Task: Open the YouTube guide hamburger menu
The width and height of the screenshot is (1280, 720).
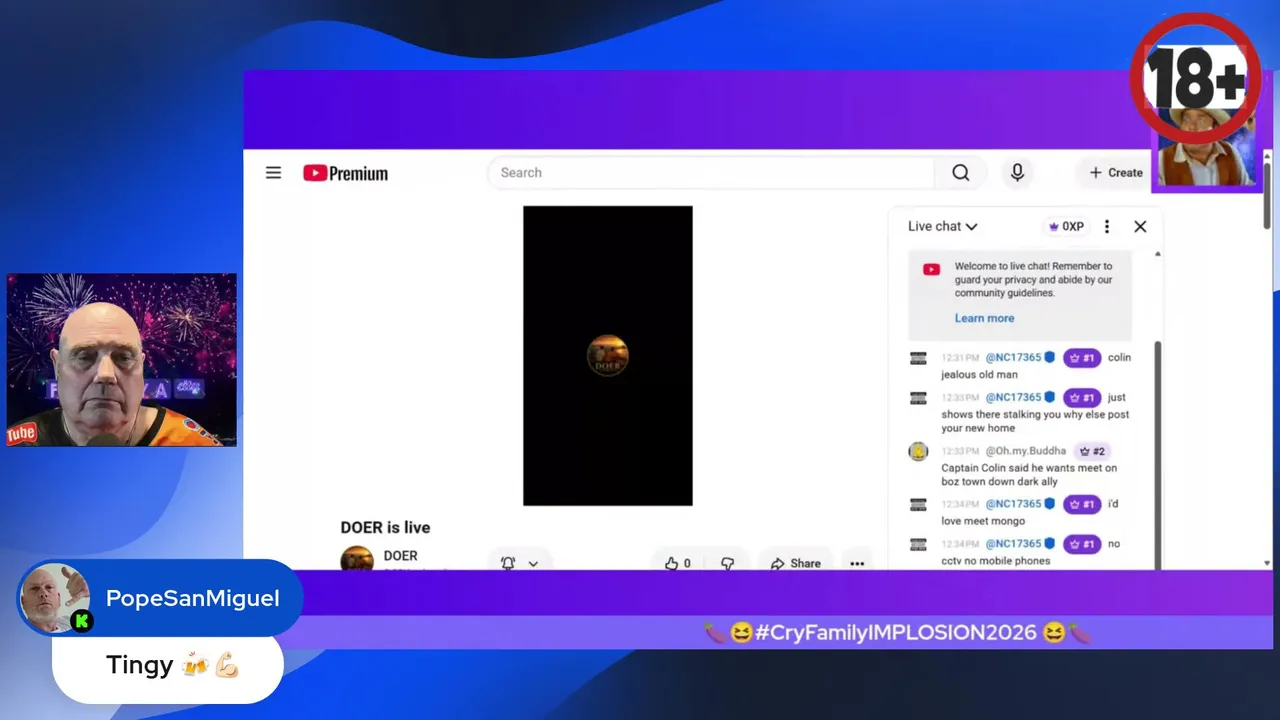Action: pos(273,173)
